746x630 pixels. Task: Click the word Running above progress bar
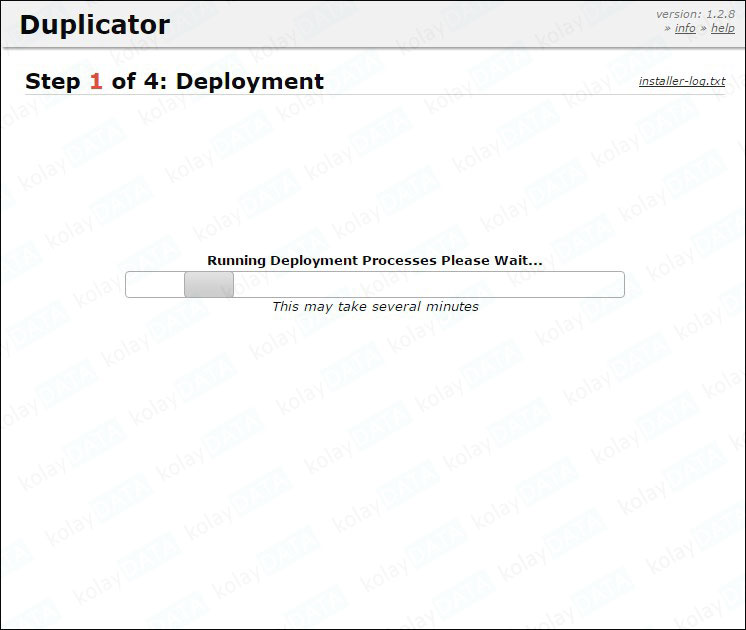point(236,261)
